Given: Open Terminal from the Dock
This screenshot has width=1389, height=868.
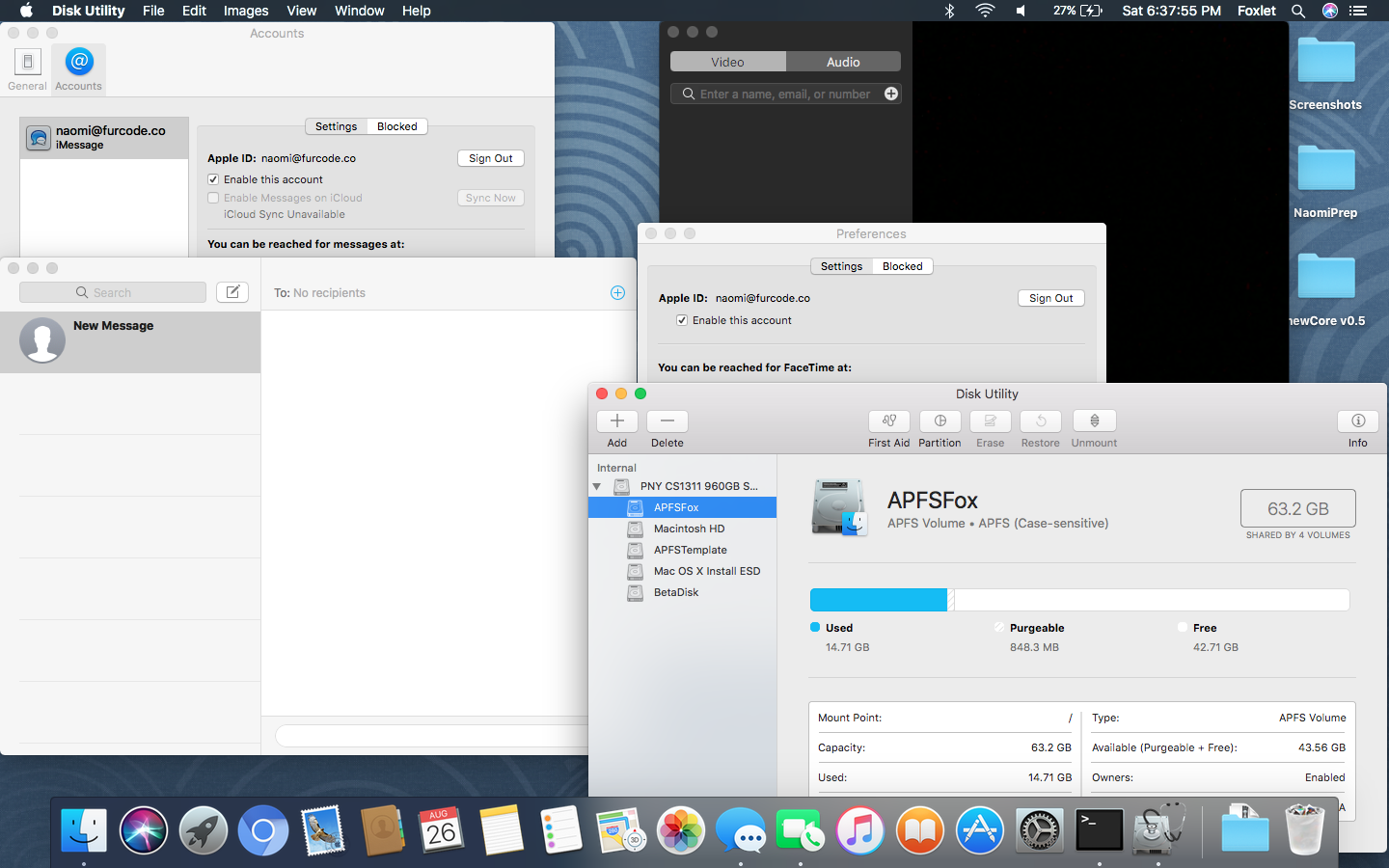Looking at the screenshot, I should pos(1100,830).
